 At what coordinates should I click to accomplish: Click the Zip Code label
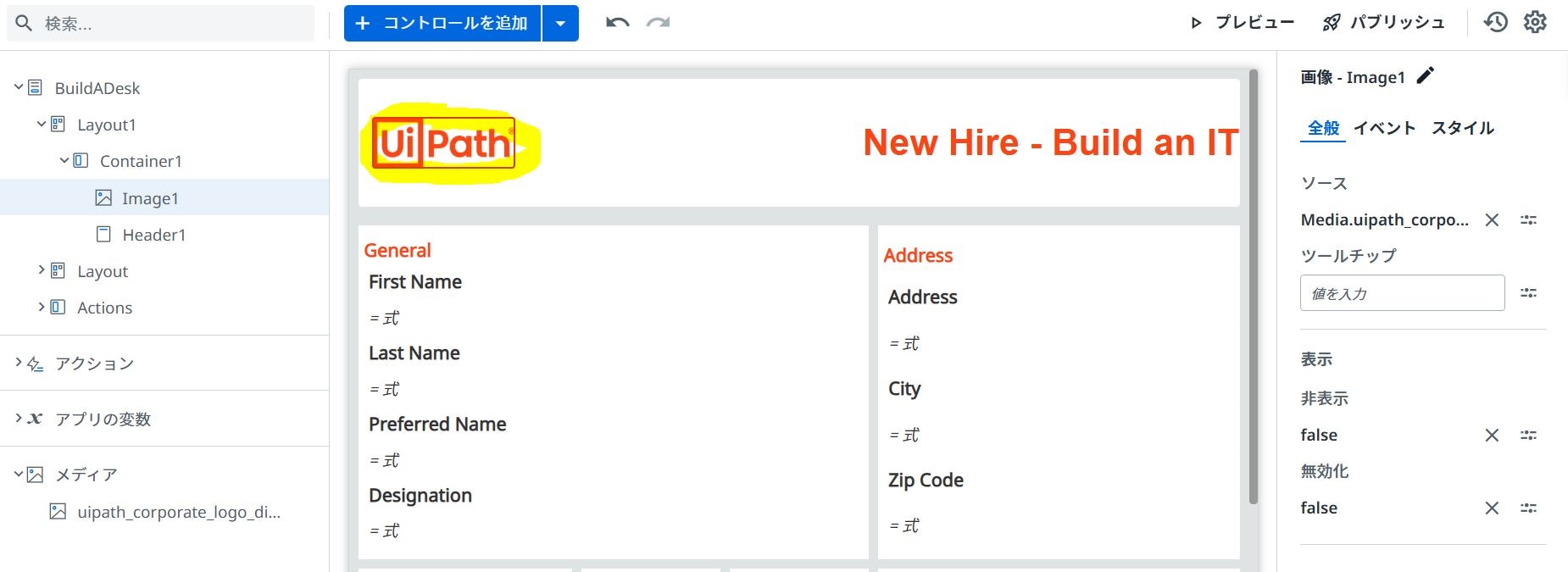point(926,480)
